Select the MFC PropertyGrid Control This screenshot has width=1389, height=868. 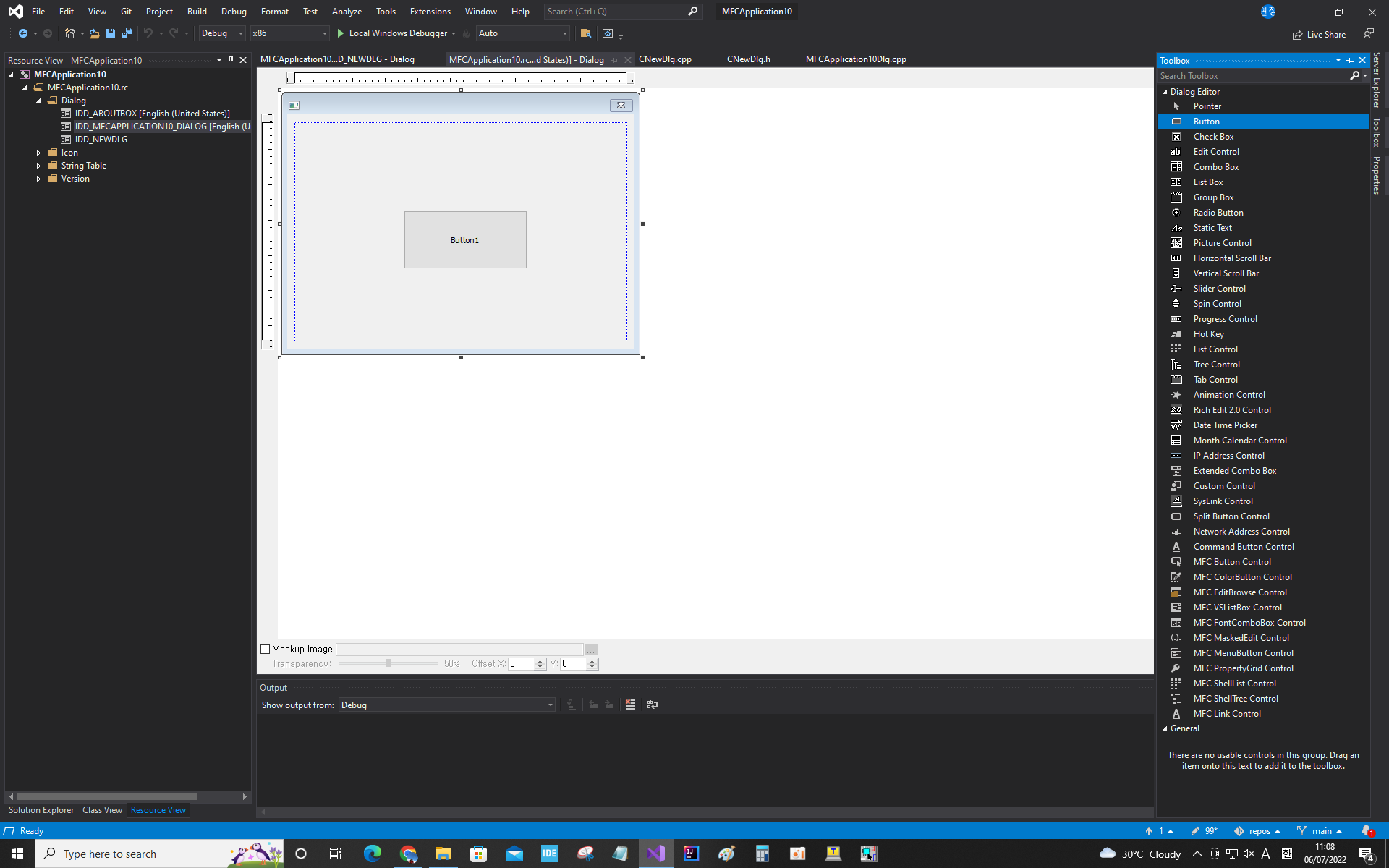(x=1263, y=668)
